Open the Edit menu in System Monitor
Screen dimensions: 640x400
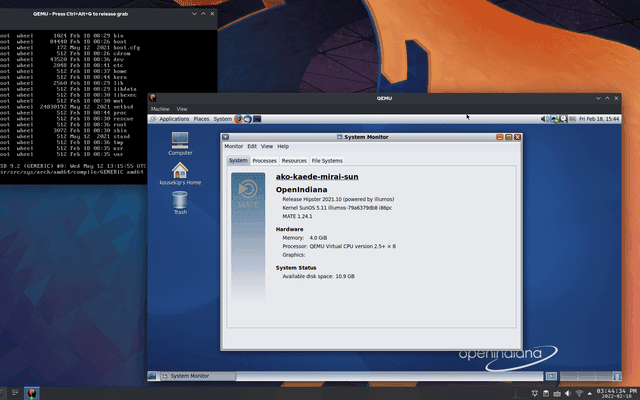(252, 146)
